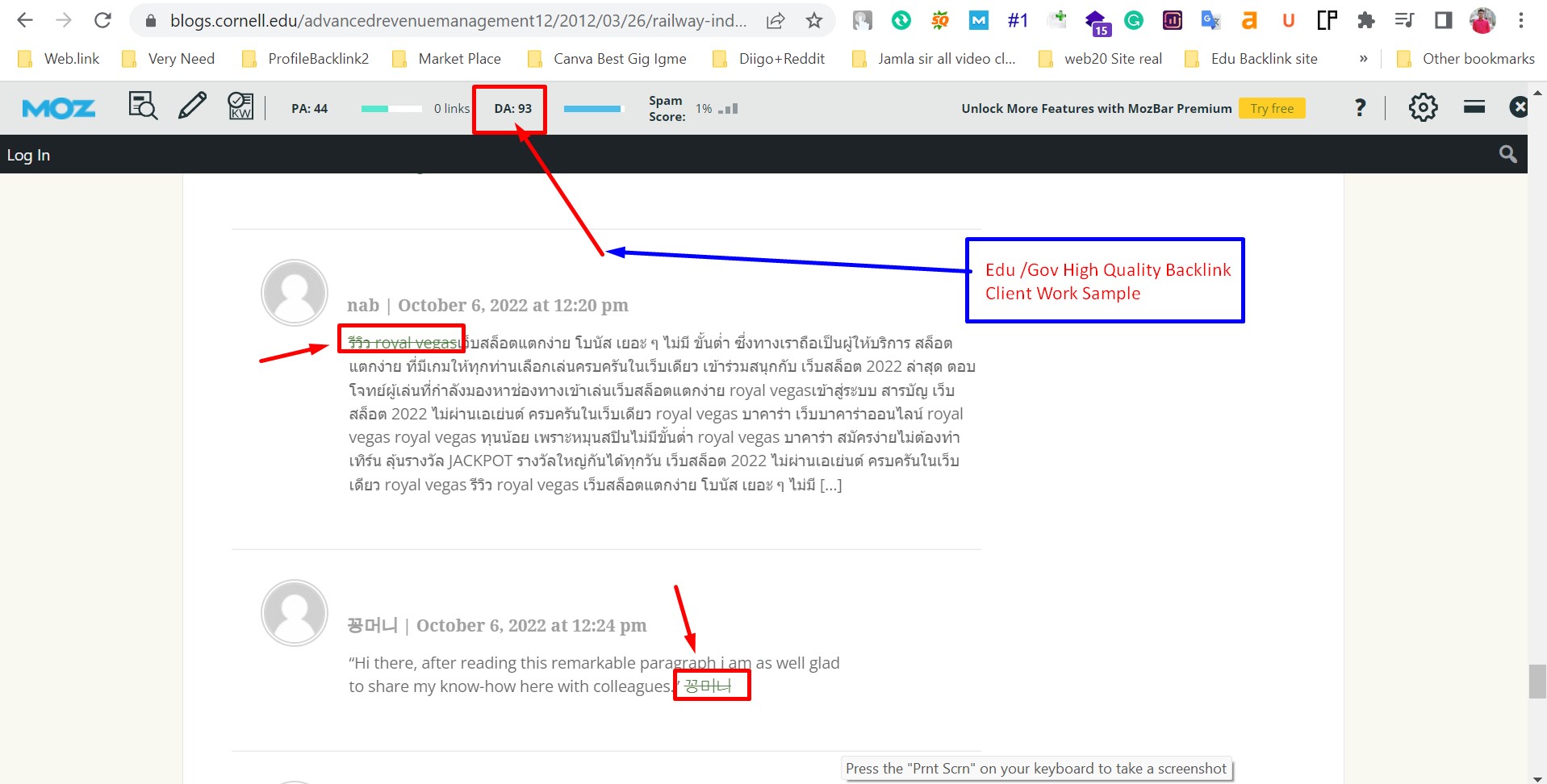The height and width of the screenshot is (784, 1547).
Task: Click the MozBar page analysis icon
Action: click(x=143, y=106)
